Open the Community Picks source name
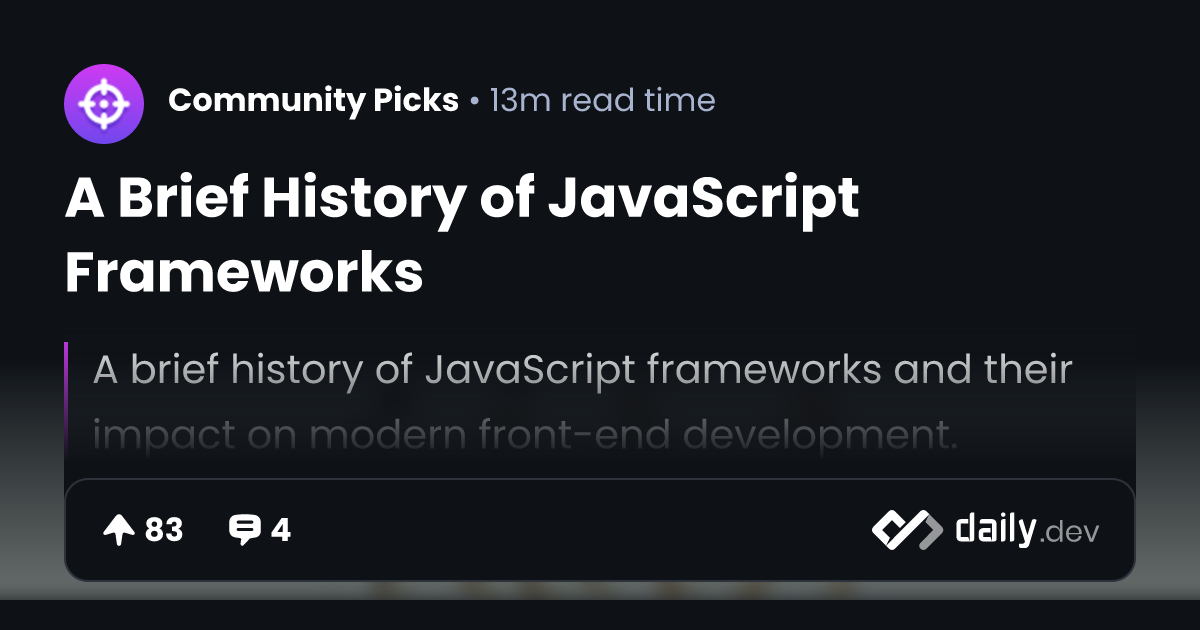 click(313, 100)
